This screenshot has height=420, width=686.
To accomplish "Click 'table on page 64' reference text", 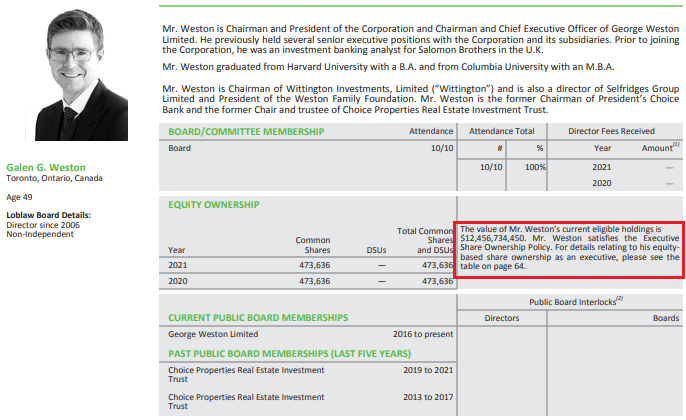I will click(492, 266).
